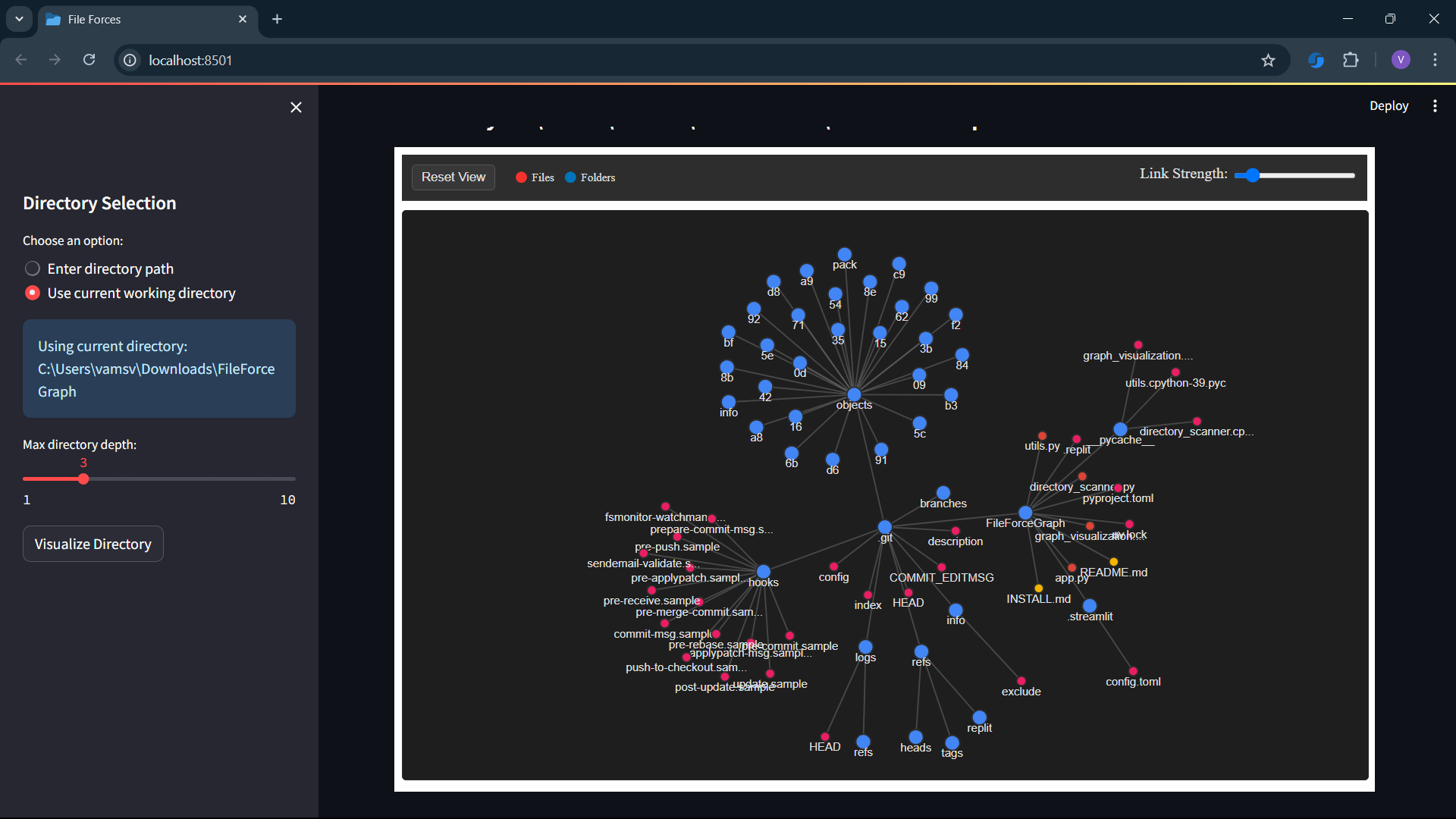The image size is (1456, 819).
Task: Select the hooks folder node in graph
Action: point(764,572)
